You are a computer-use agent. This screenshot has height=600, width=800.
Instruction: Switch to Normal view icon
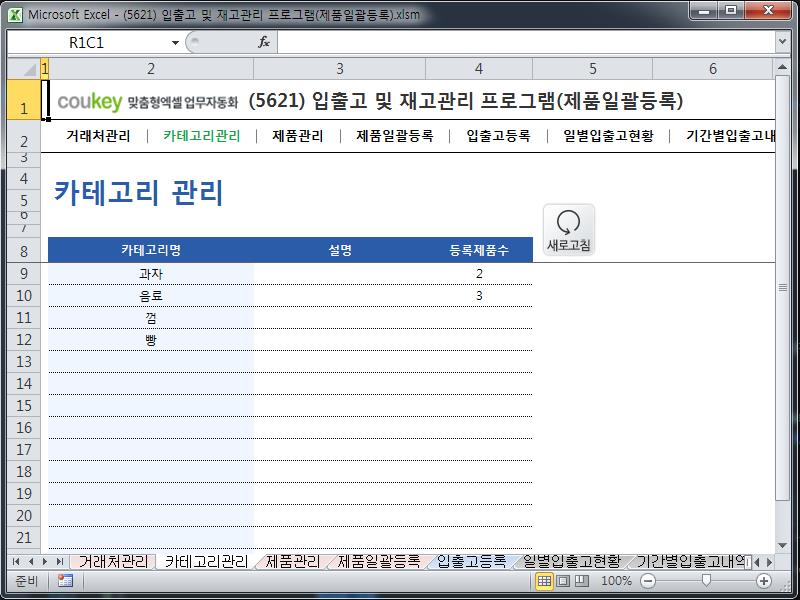point(544,581)
